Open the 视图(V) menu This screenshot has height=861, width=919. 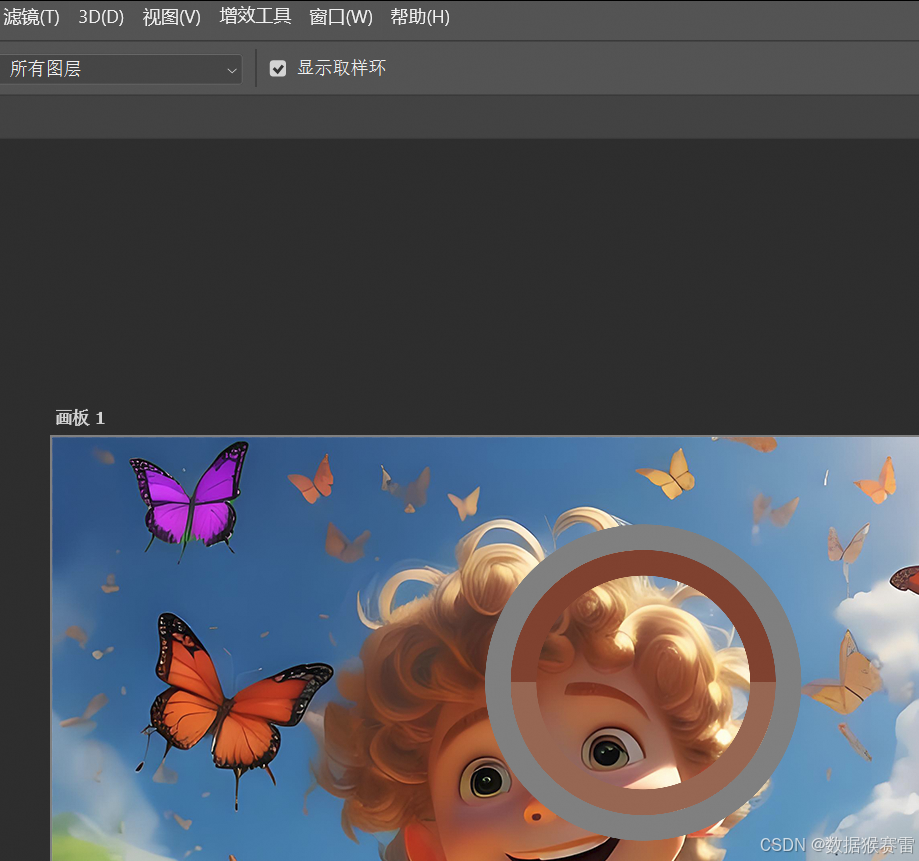pyautogui.click(x=171, y=17)
